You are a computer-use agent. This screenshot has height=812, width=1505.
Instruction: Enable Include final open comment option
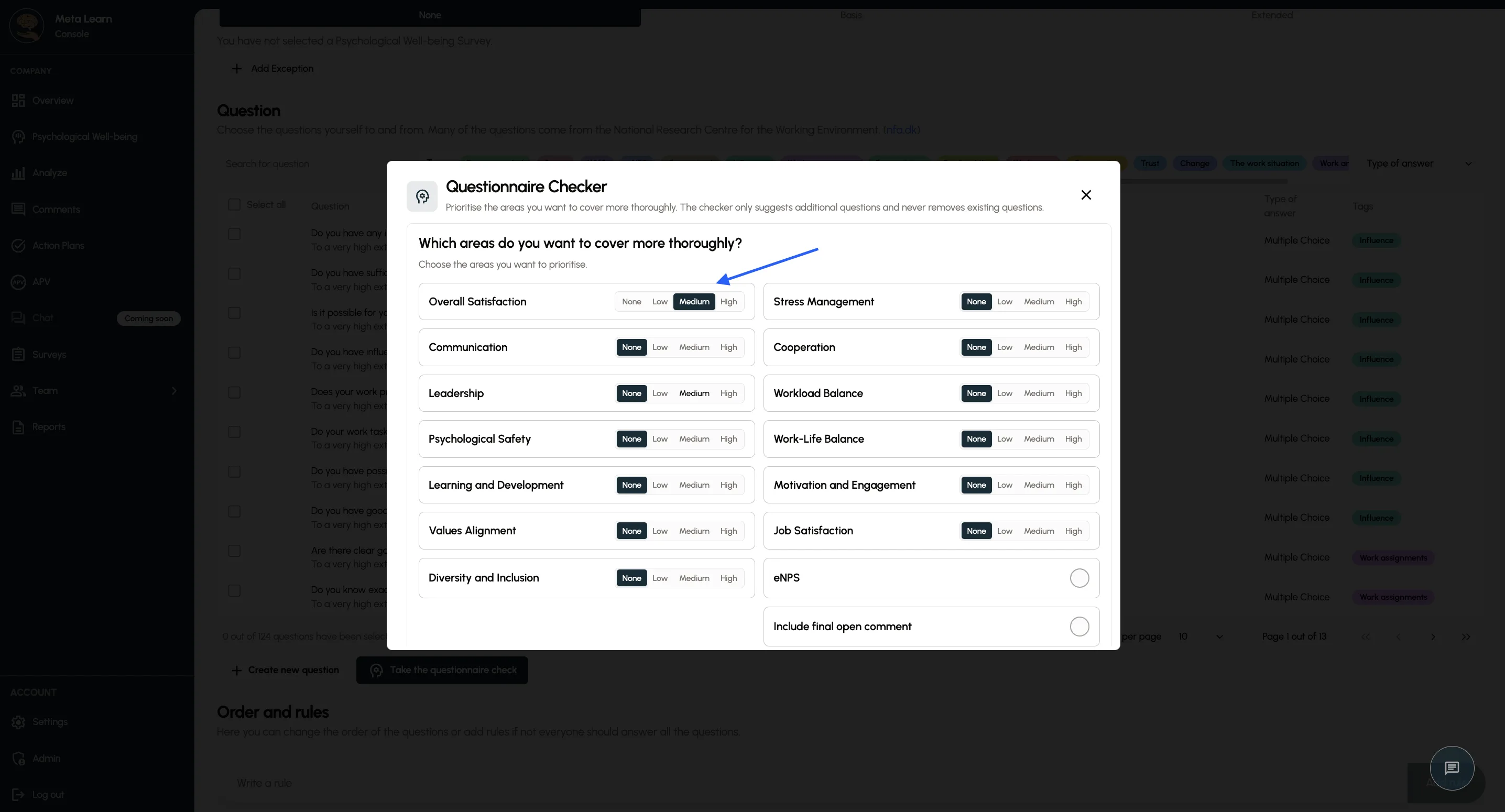(x=1079, y=627)
